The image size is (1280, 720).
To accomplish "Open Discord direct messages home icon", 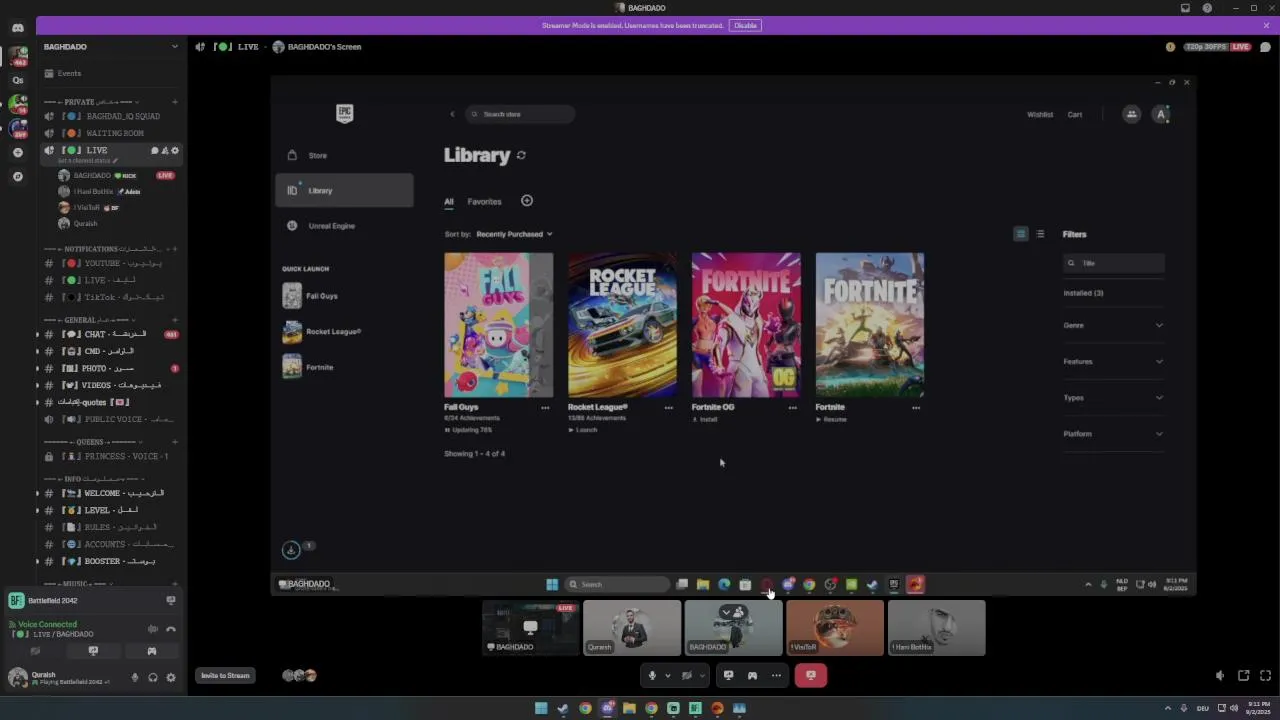I will (x=17, y=28).
